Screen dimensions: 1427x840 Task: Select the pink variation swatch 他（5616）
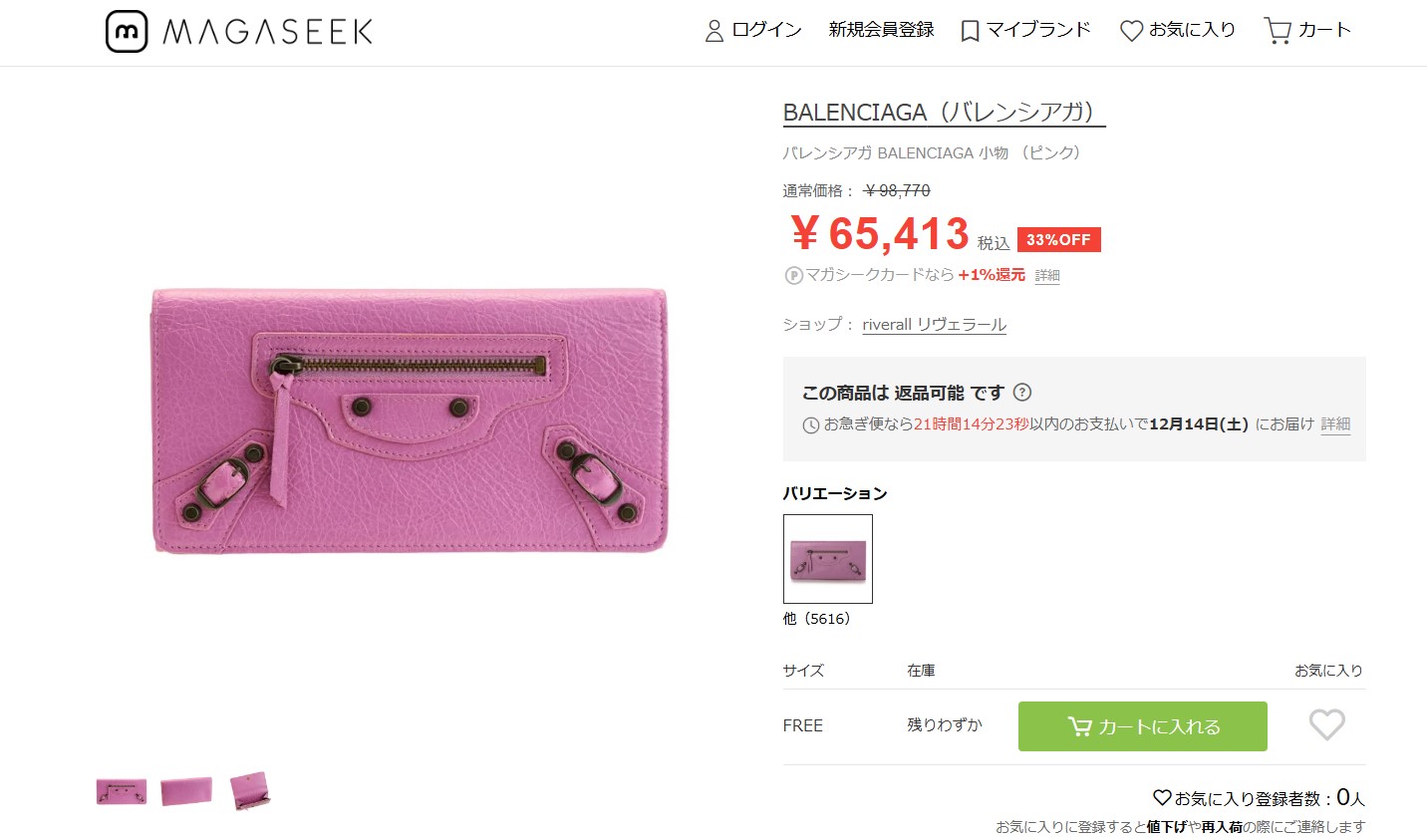827,559
